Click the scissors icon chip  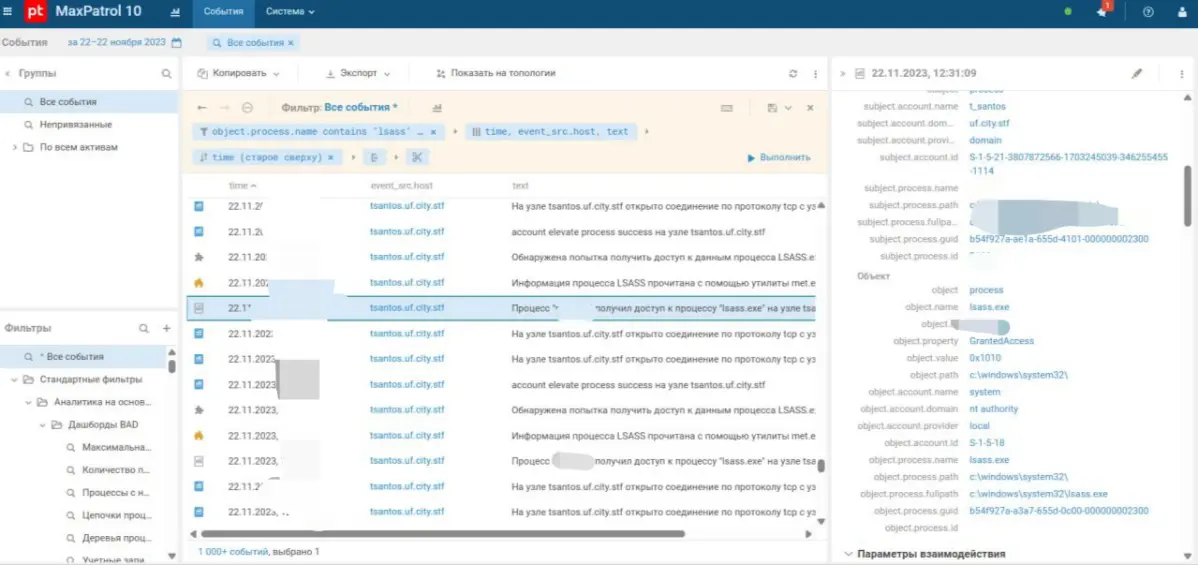[x=416, y=157]
